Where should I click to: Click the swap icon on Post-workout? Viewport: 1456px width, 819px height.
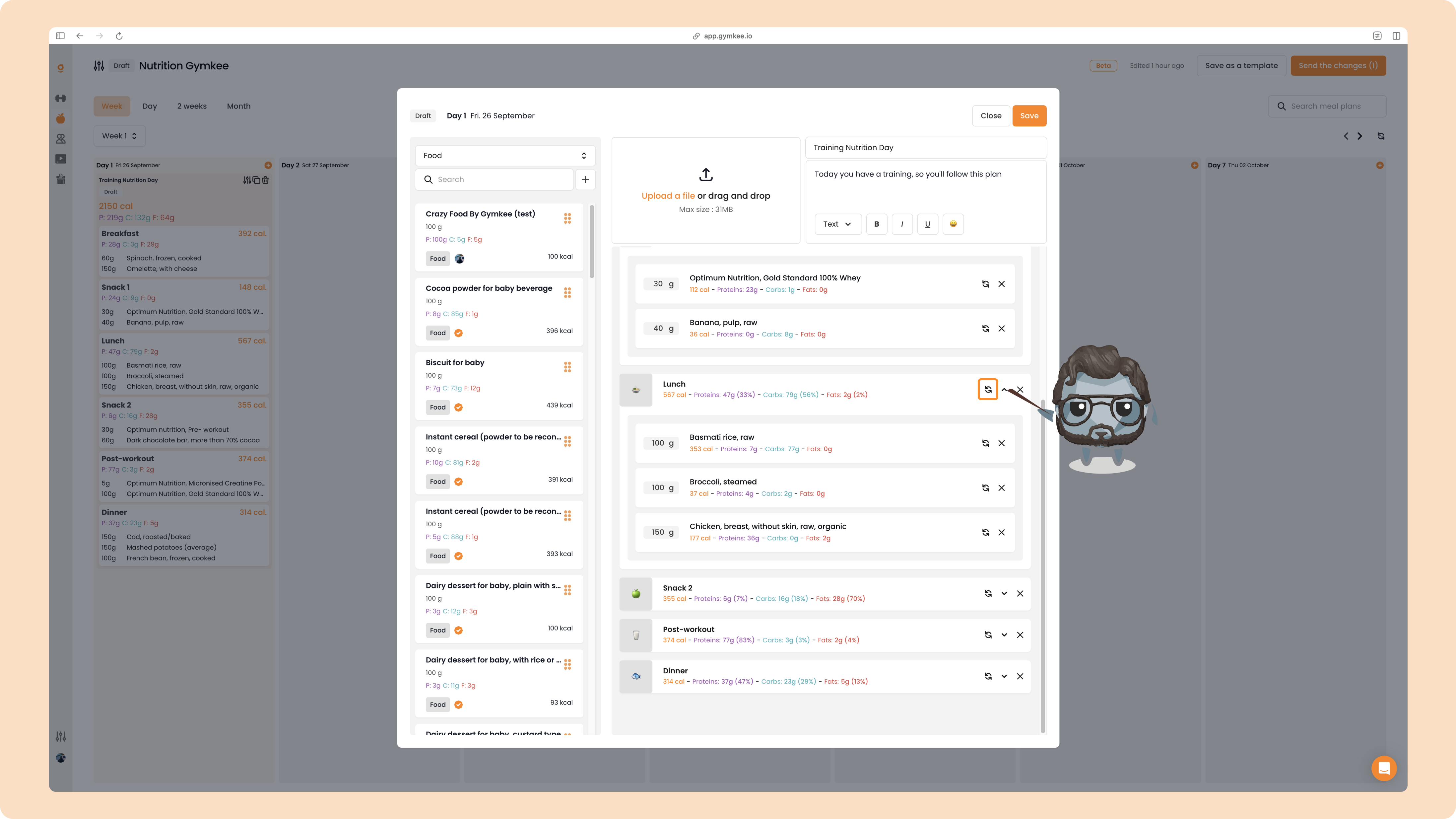[988, 635]
